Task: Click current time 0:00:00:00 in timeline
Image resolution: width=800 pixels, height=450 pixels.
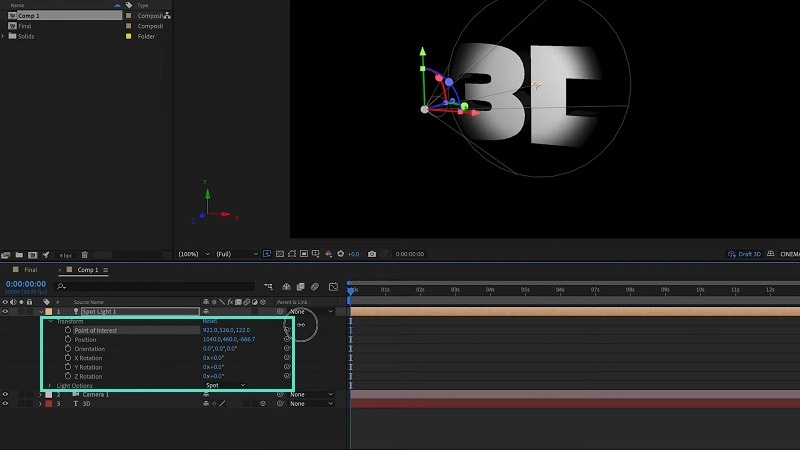Action: click(26, 284)
